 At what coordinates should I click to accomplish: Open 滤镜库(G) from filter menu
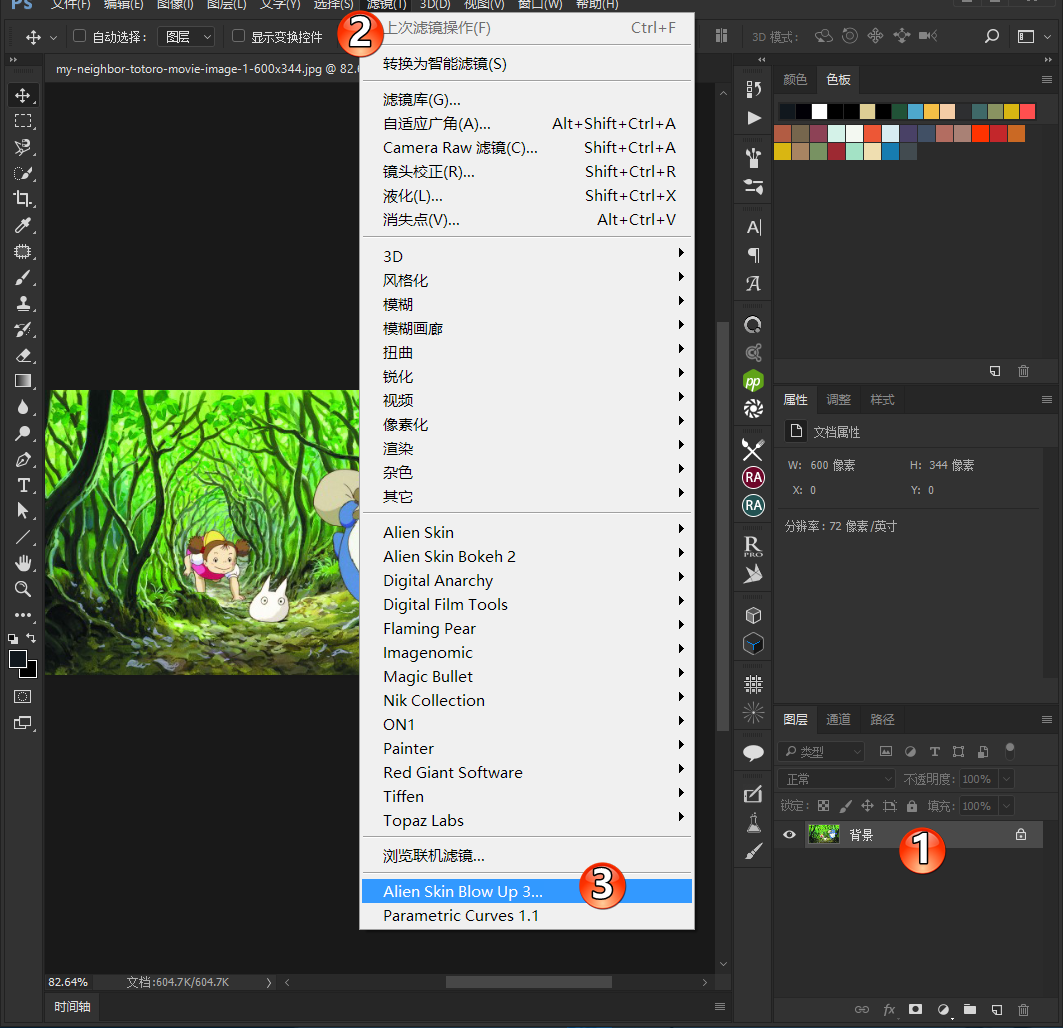coord(527,100)
